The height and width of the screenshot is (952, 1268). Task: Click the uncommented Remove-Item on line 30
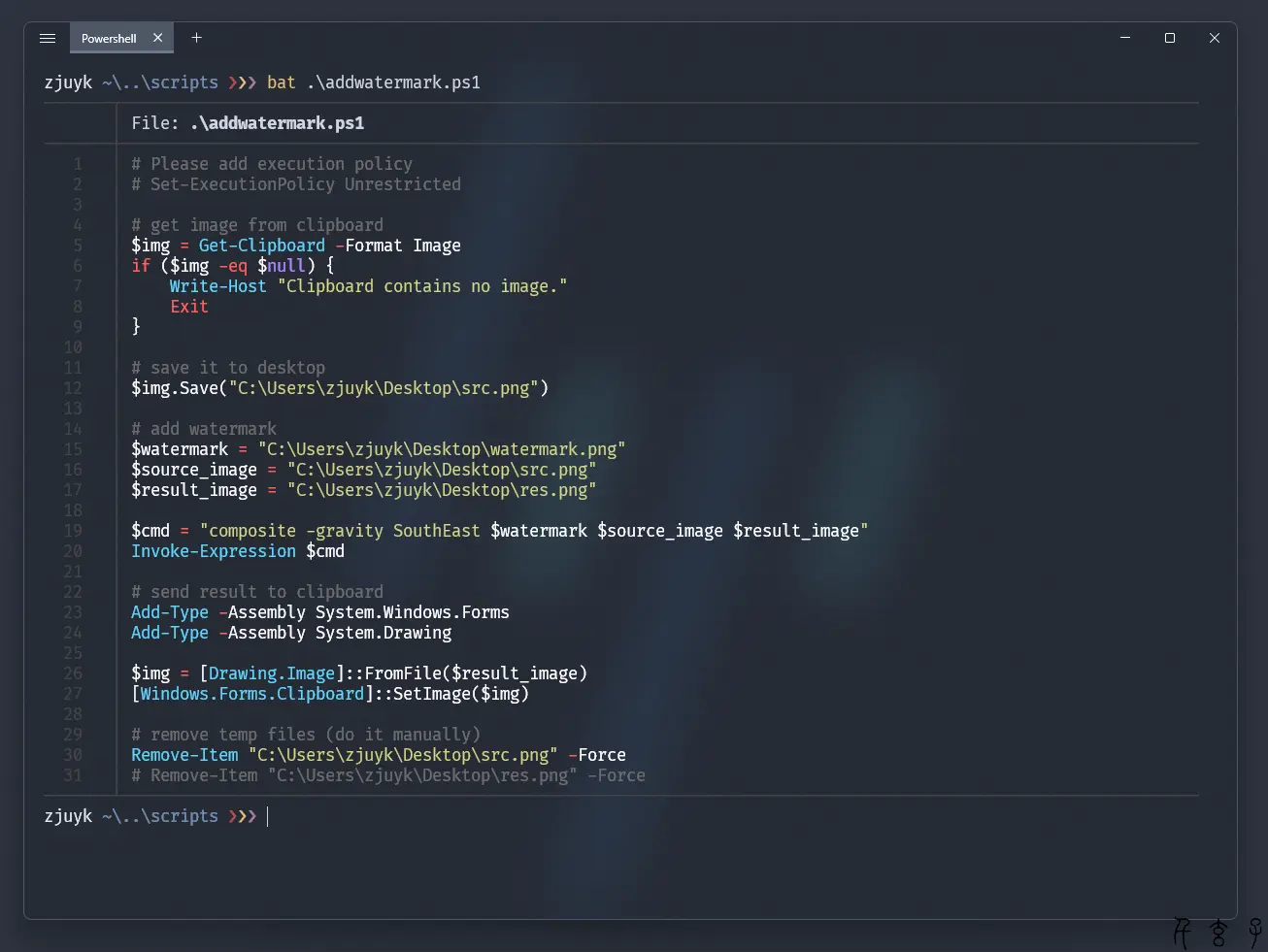tap(184, 755)
